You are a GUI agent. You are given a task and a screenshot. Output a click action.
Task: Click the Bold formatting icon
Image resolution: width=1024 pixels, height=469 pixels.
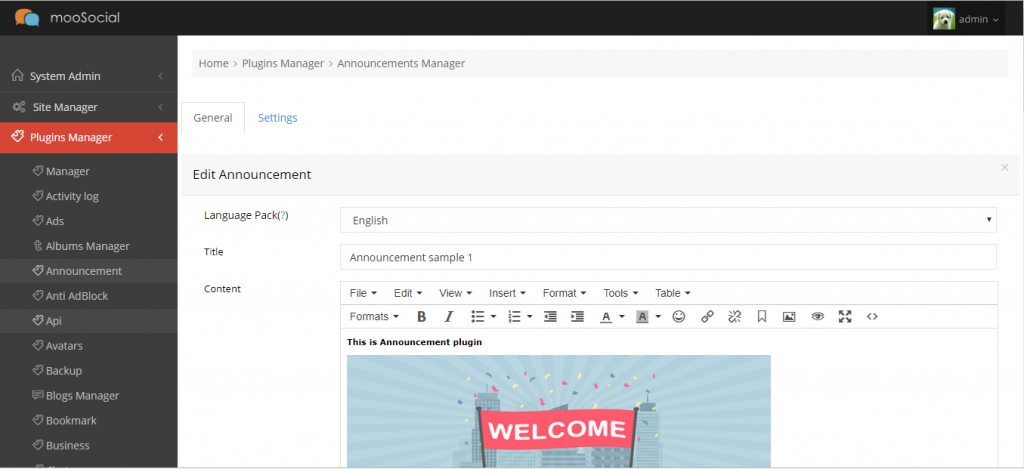[422, 317]
